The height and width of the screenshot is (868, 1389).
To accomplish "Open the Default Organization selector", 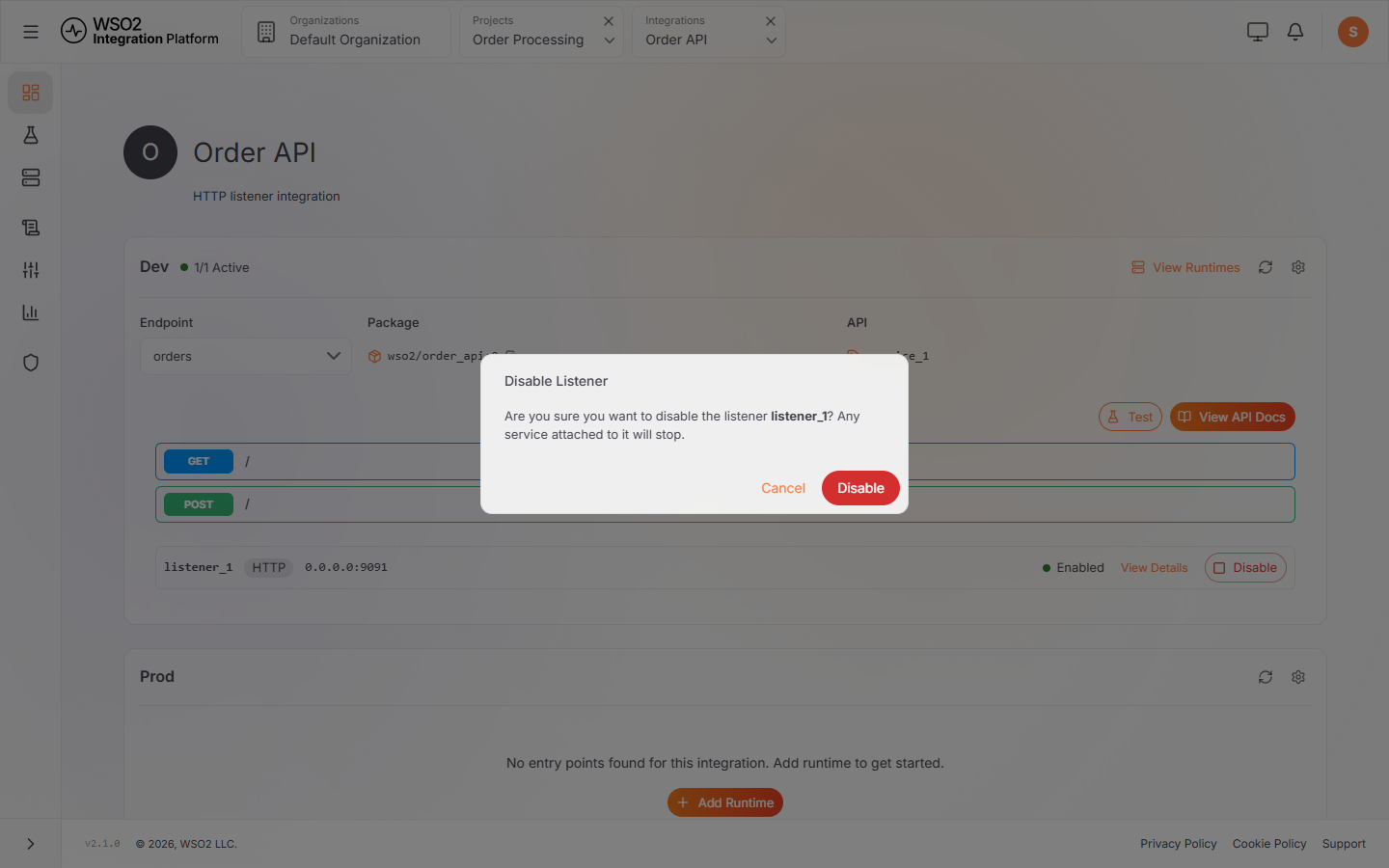I will [x=346, y=32].
